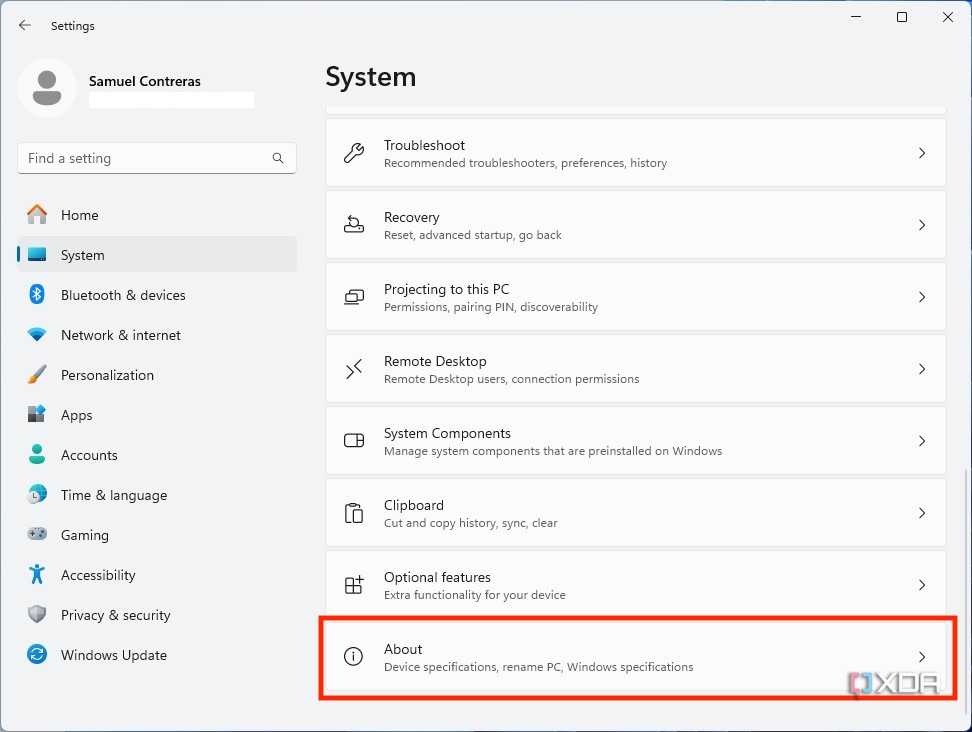Click the back arrow in Settings header
The image size is (972, 732).
25,25
